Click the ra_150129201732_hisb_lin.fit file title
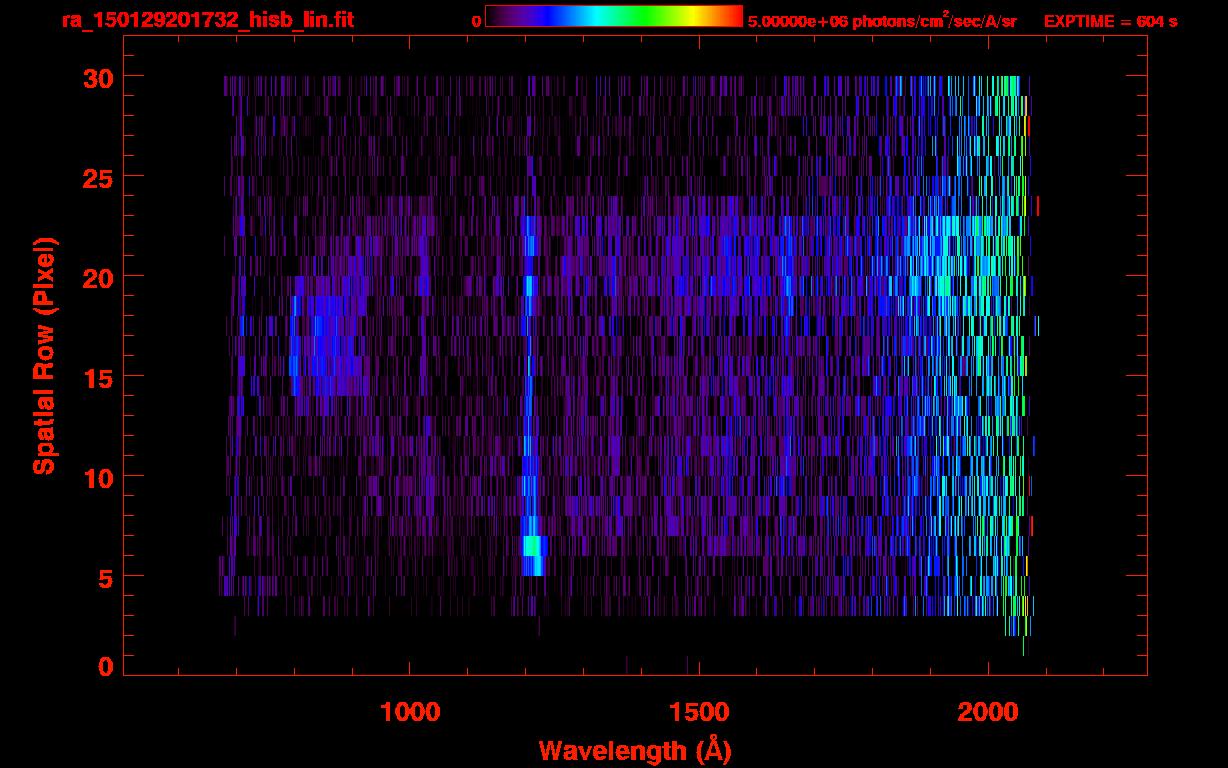 (x=207, y=20)
